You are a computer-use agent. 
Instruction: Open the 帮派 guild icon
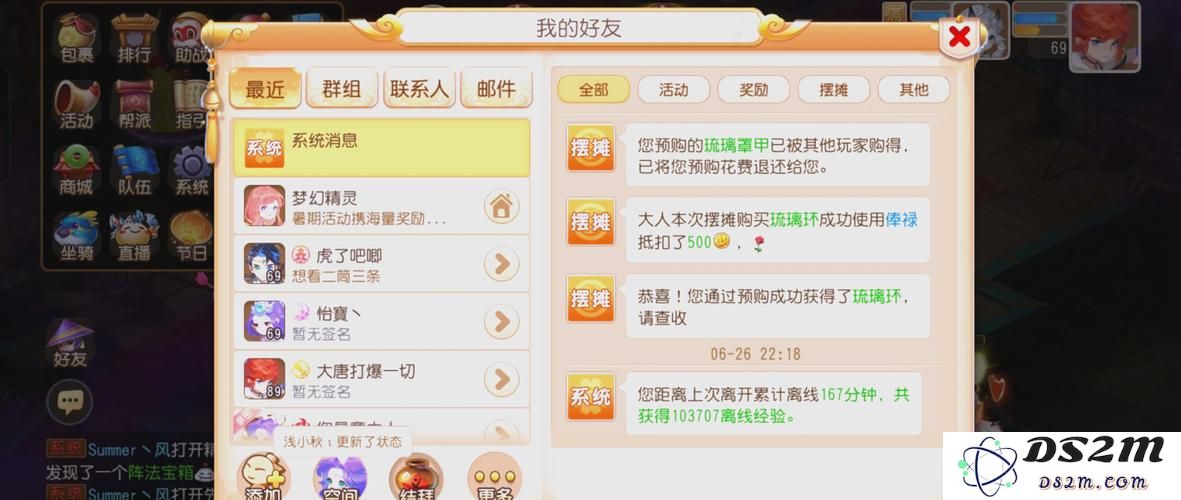click(135, 104)
